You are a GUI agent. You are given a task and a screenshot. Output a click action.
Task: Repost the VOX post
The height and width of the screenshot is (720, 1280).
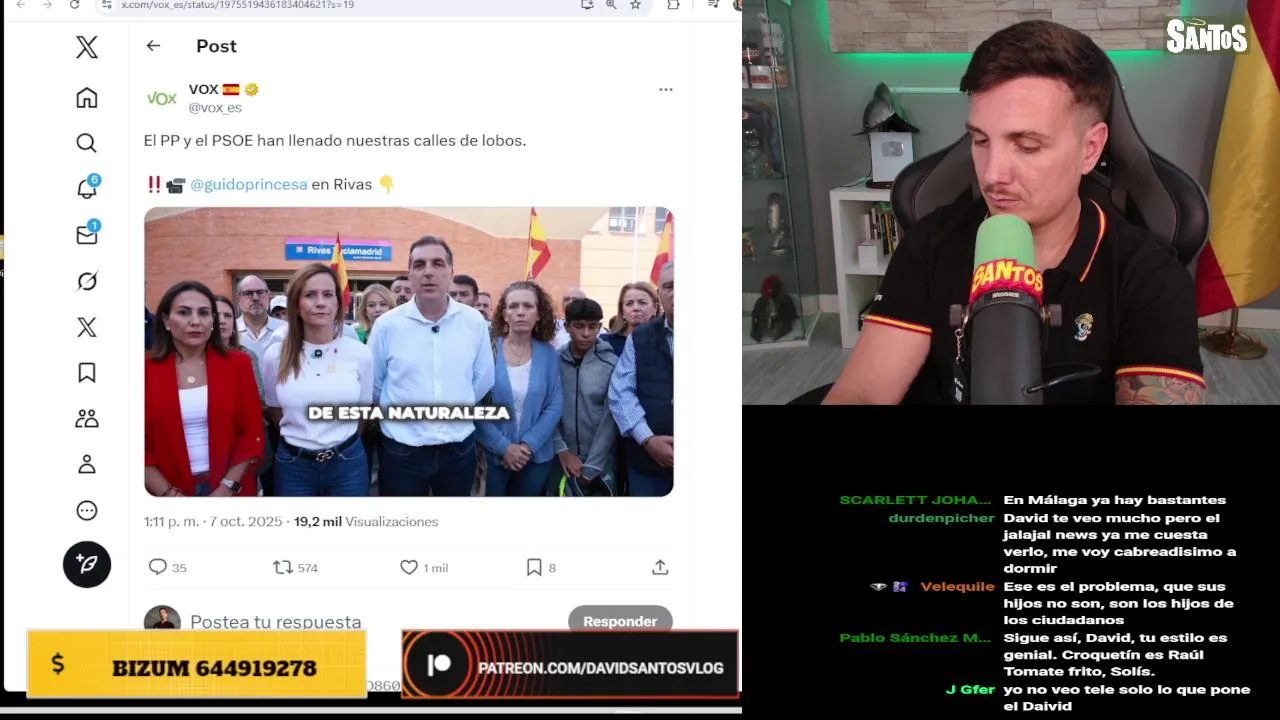[283, 567]
